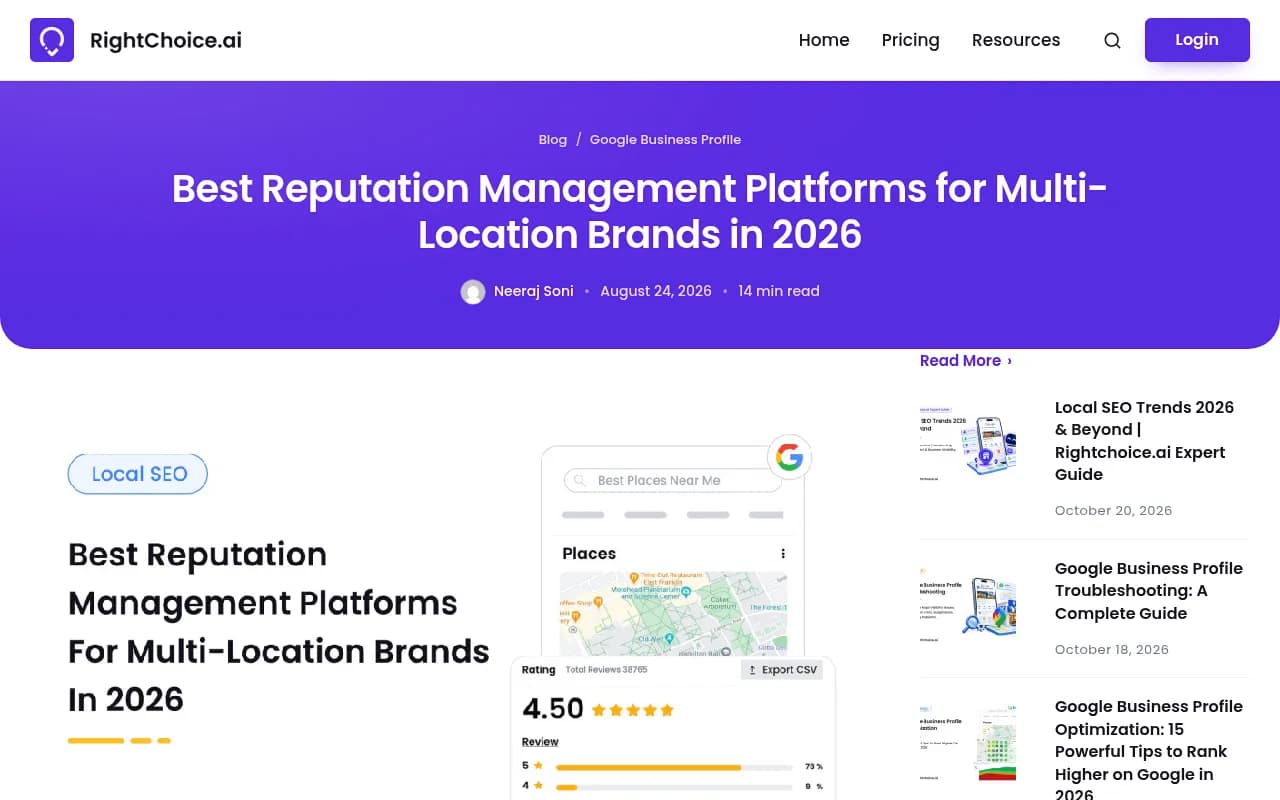Click the 4-star 9% rating bar
1280x800 pixels.
coord(674,787)
